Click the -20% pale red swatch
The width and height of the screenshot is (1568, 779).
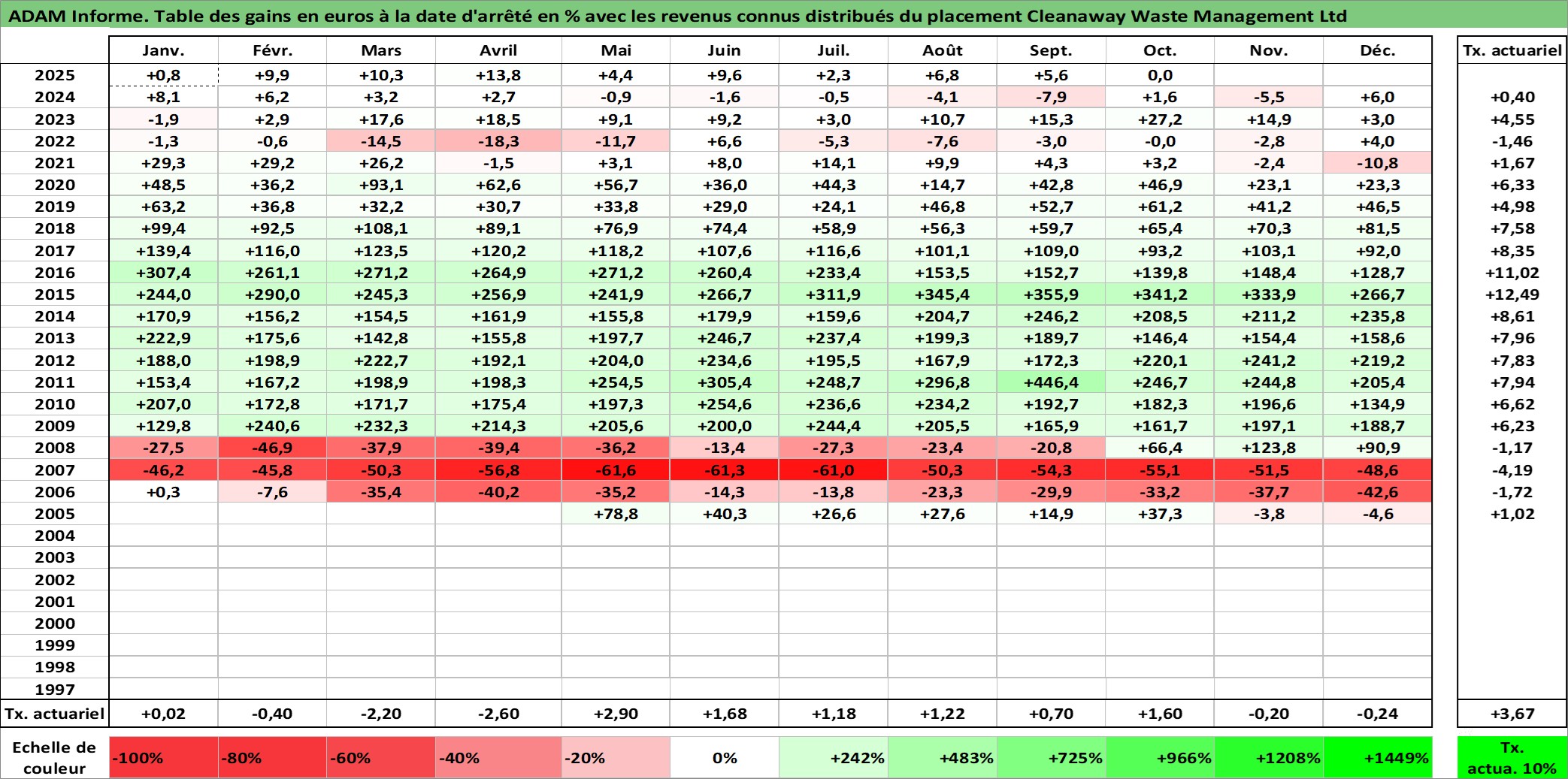tap(616, 757)
